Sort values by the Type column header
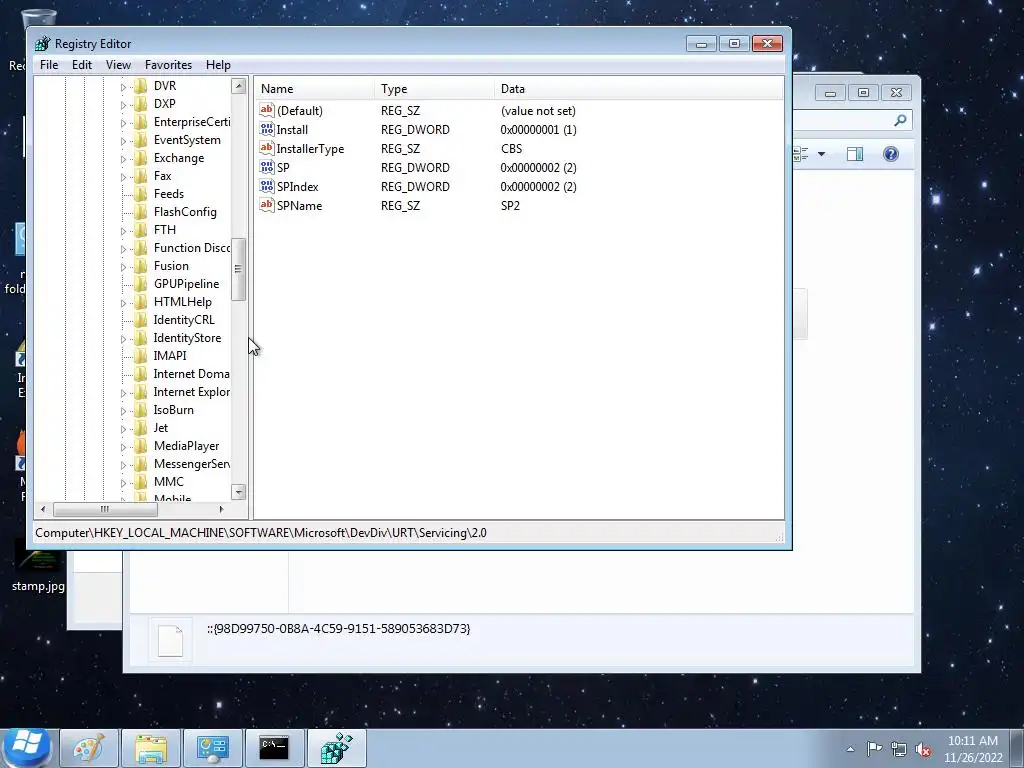Image resolution: width=1024 pixels, height=768 pixels. coord(435,89)
